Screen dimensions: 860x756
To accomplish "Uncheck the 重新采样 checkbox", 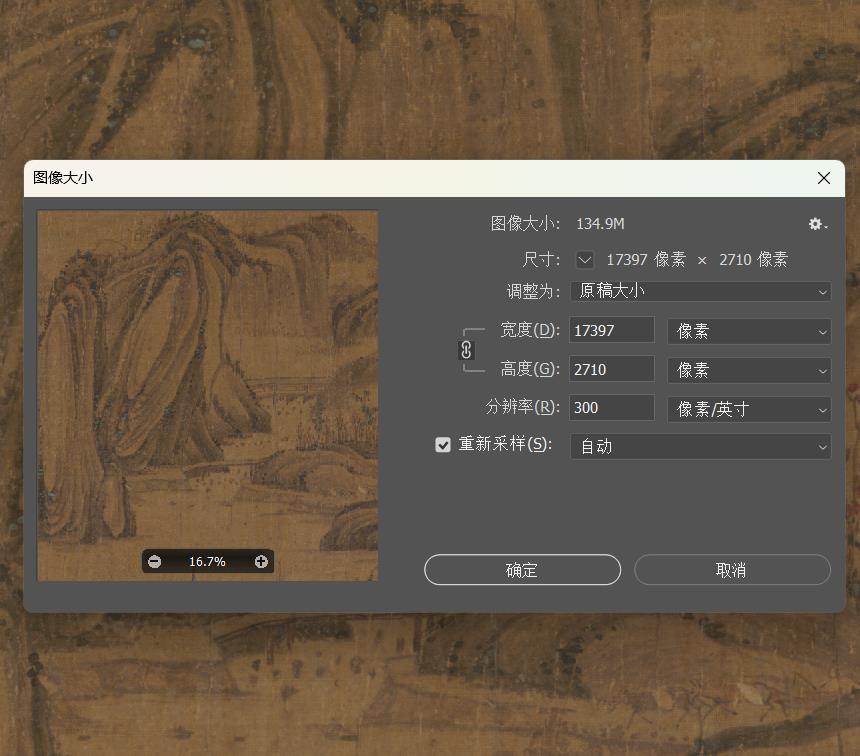I will [x=443, y=444].
